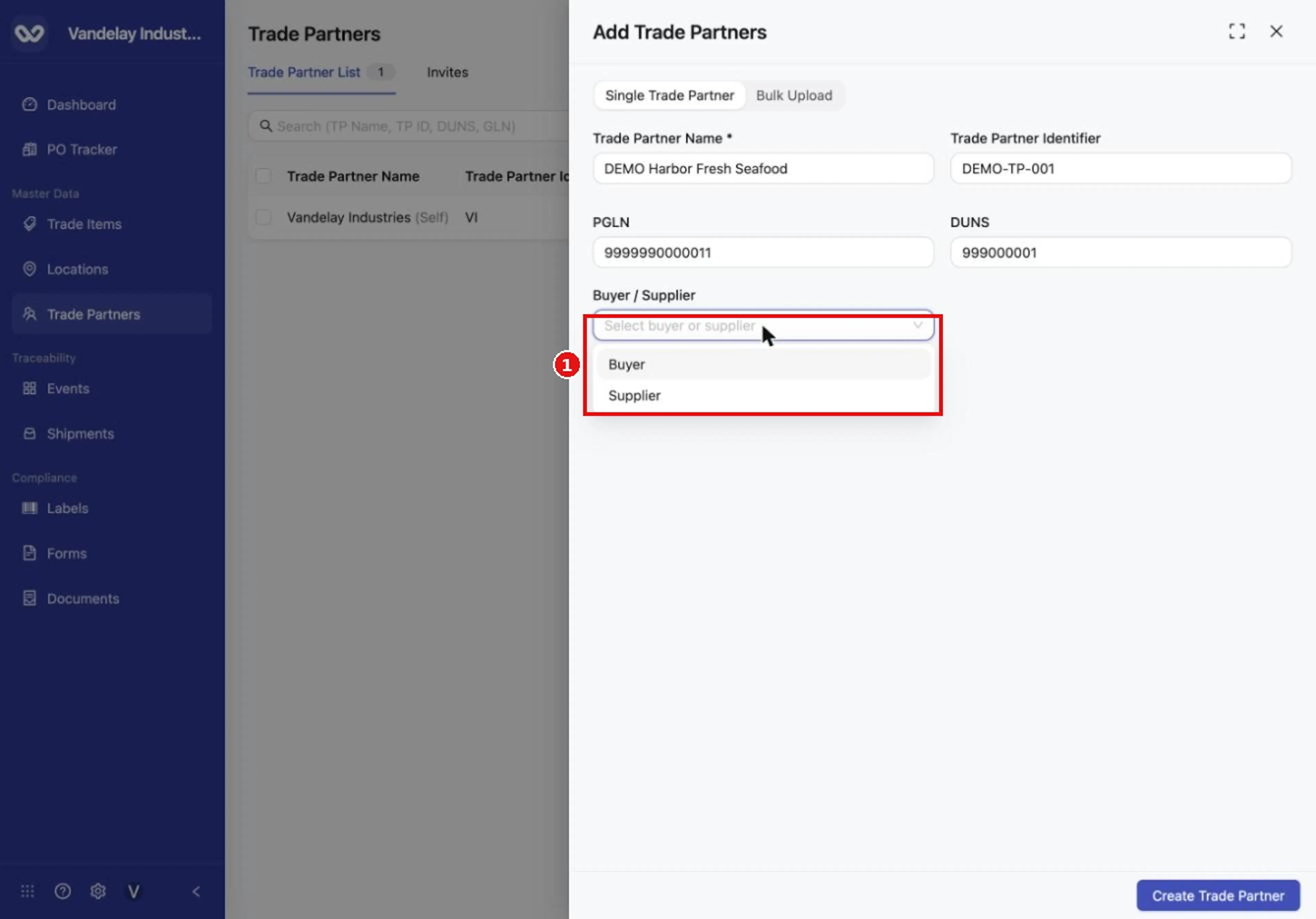
Task: Collapse the sidebar with the chevron arrow
Action: pos(196,892)
